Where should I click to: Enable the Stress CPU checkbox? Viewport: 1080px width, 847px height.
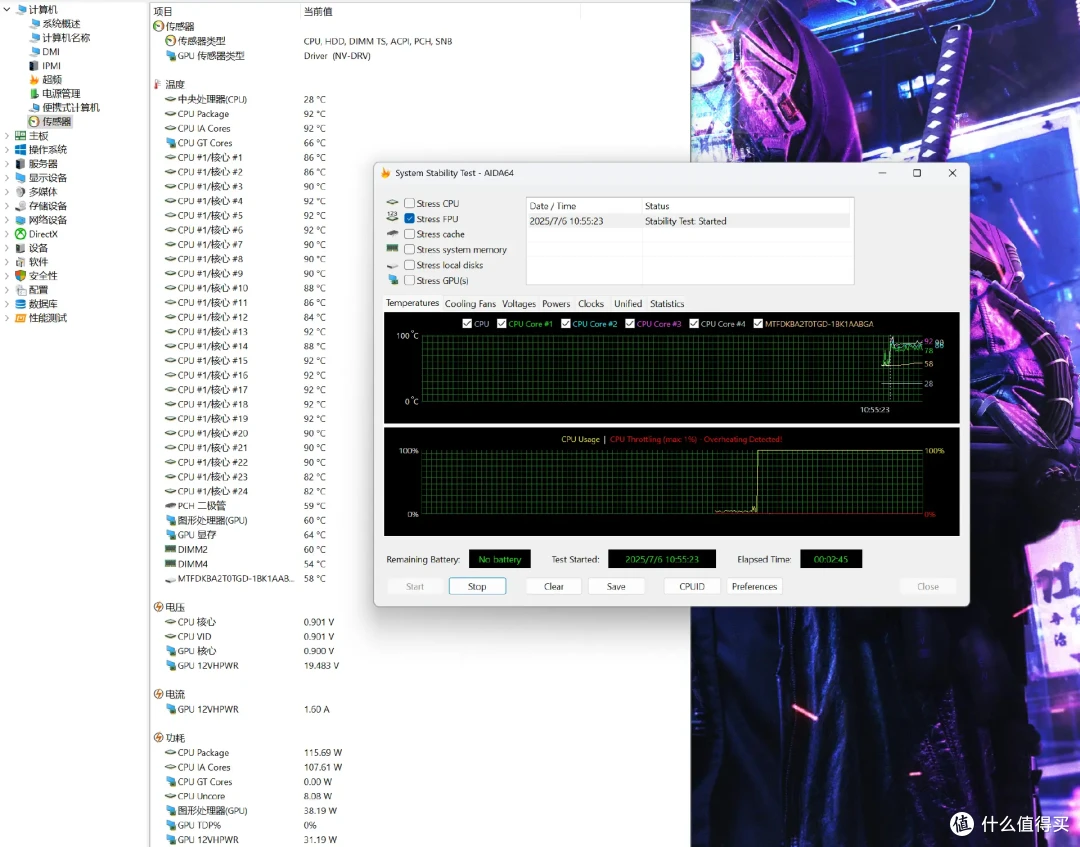pyautogui.click(x=409, y=203)
